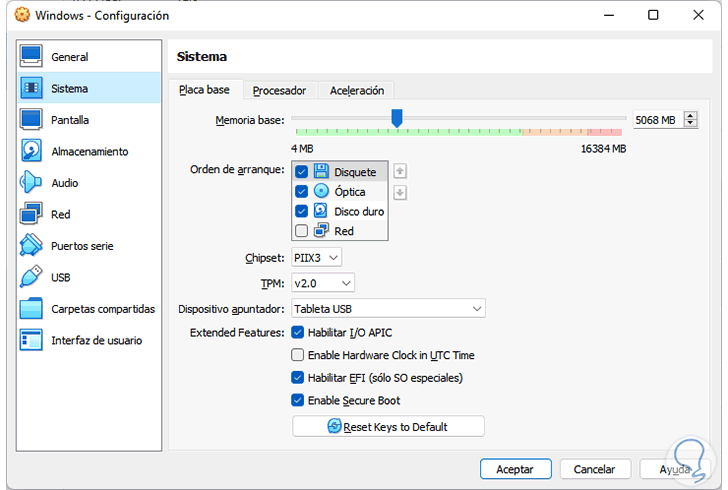
Task: Open the USB settings icon
Action: [x=31, y=277]
